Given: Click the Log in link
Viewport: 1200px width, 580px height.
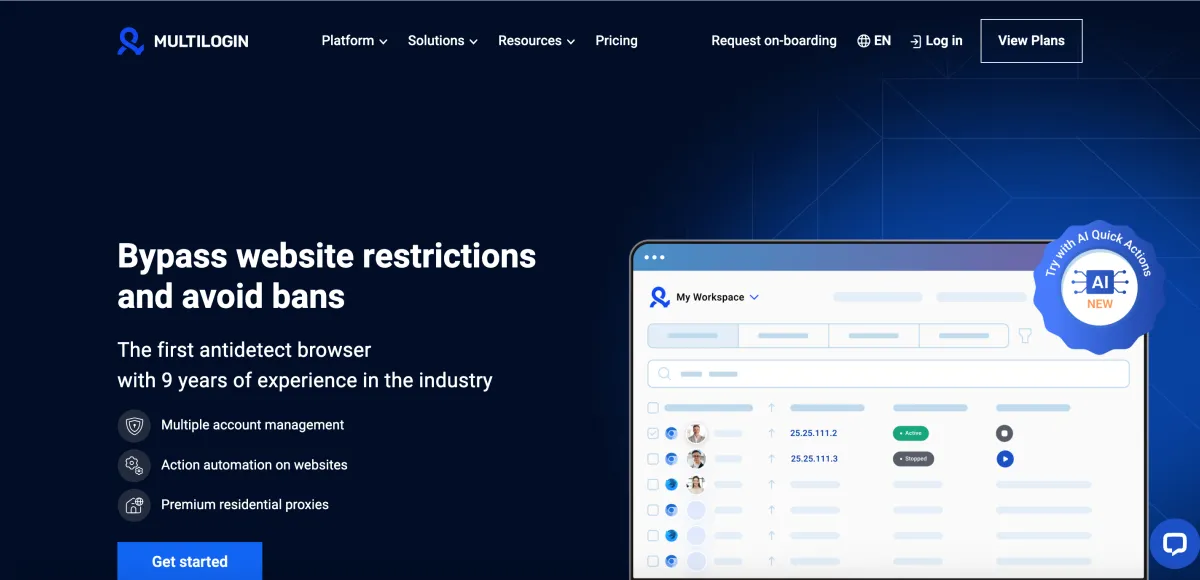Looking at the screenshot, I should pyautogui.click(x=936, y=41).
